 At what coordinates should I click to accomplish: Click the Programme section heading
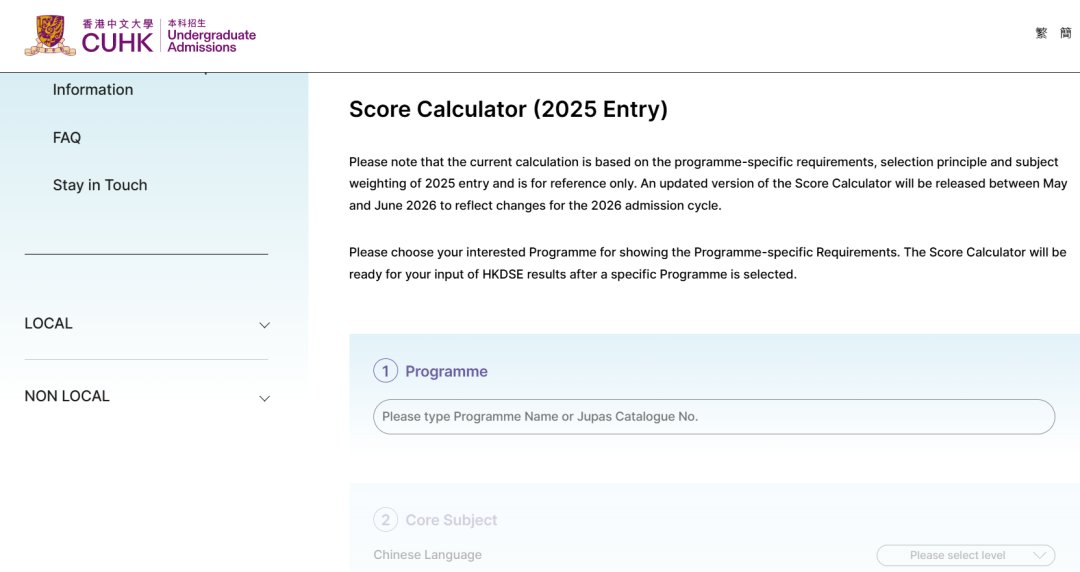click(x=446, y=372)
